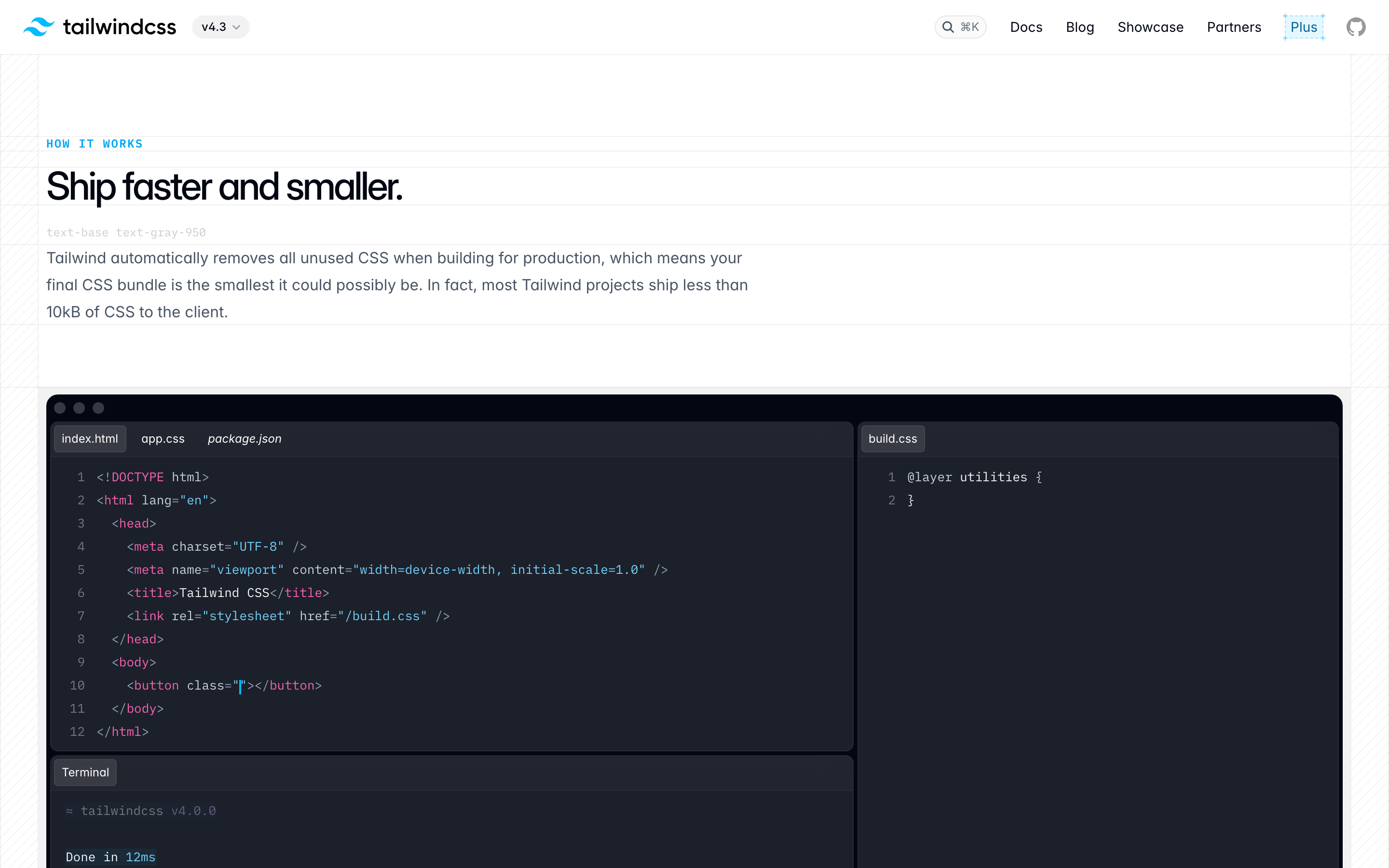Screen dimensions: 1389x868
Task: Click the meta viewport code line
Action: pyautogui.click(x=397, y=570)
